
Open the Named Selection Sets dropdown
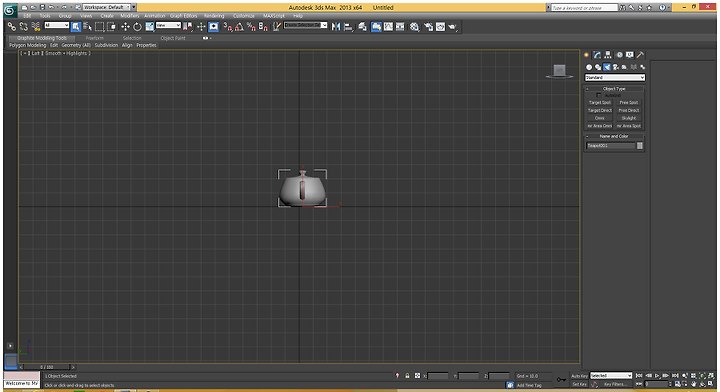click(x=305, y=25)
